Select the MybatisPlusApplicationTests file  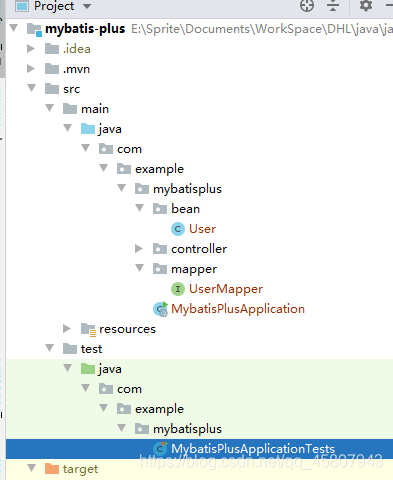(253, 449)
